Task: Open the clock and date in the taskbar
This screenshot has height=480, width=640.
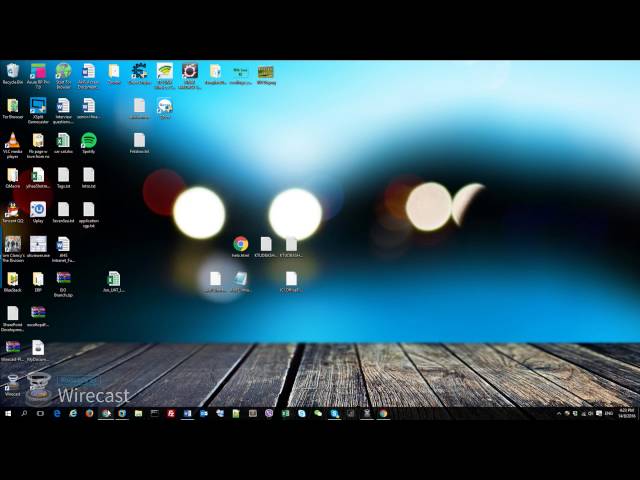Action: point(624,412)
